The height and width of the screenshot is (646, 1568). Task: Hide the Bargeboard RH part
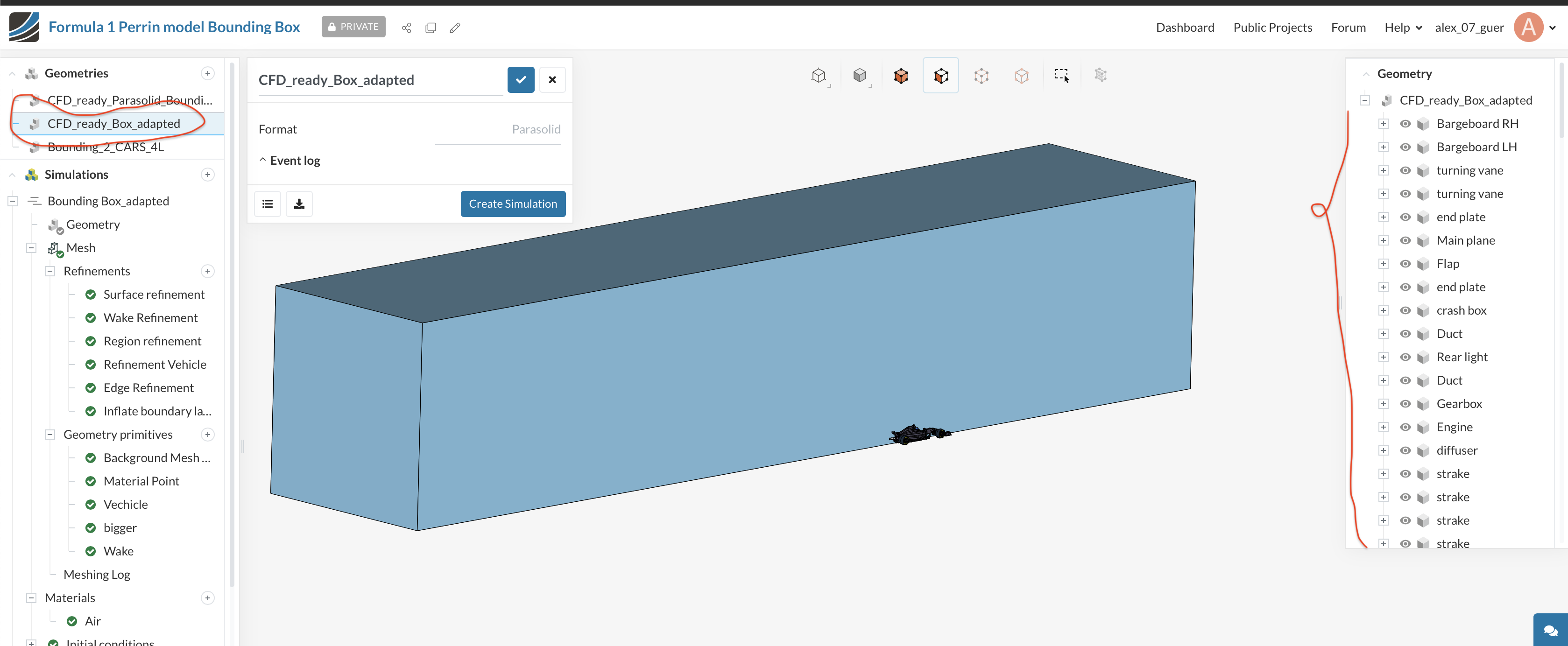(1405, 124)
